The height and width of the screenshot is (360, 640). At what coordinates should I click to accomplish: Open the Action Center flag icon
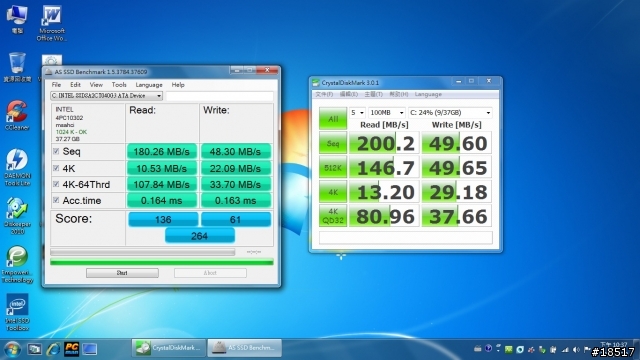(x=587, y=350)
